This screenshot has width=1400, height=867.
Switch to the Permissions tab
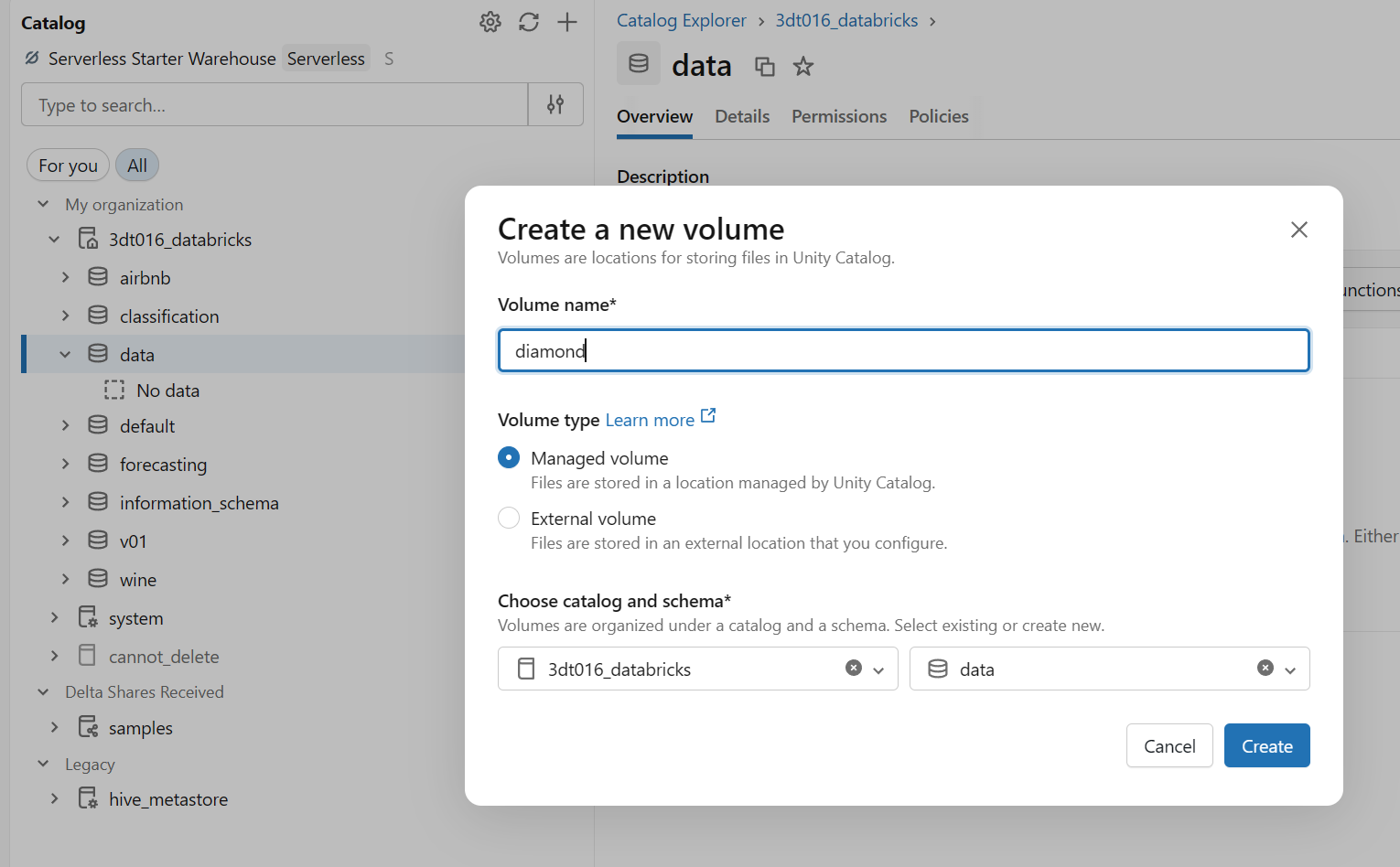tap(839, 116)
